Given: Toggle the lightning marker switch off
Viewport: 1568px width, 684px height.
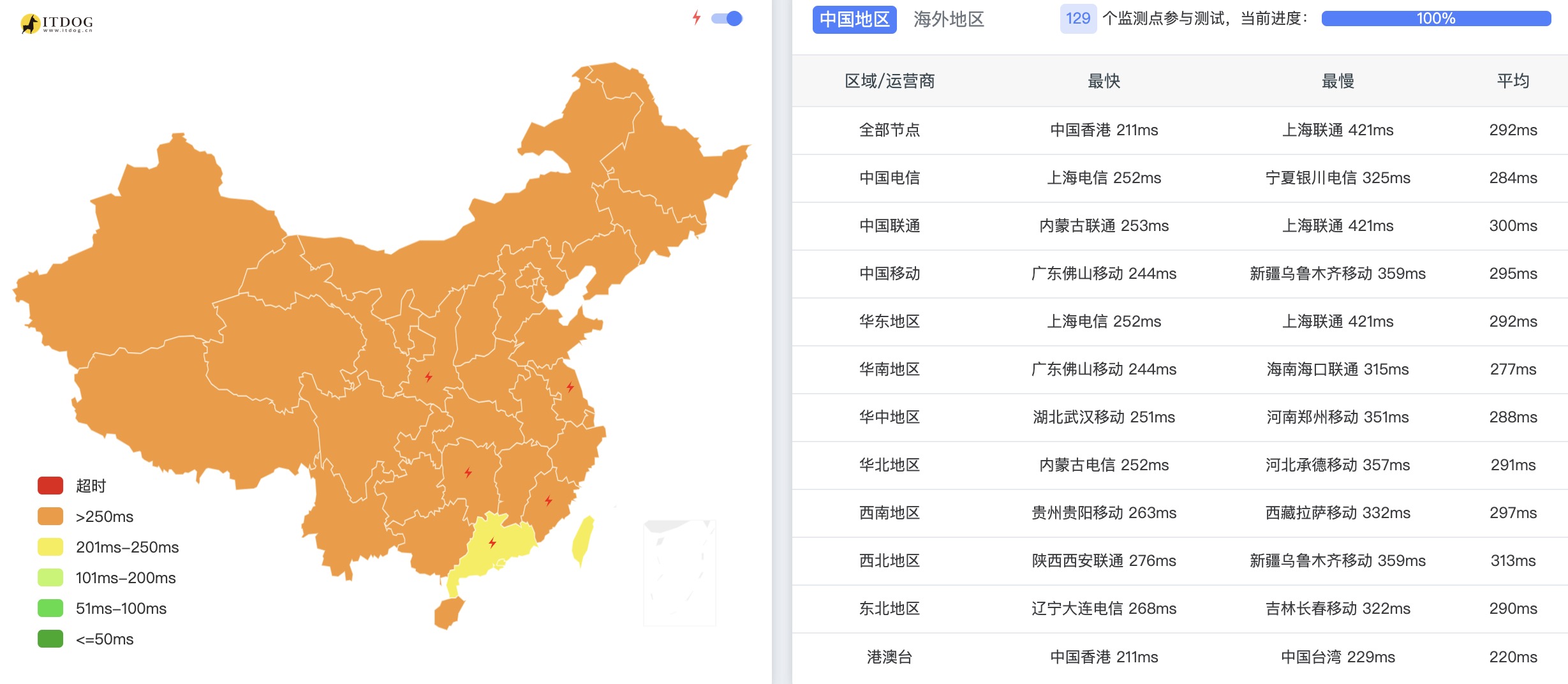Looking at the screenshot, I should click(x=727, y=19).
